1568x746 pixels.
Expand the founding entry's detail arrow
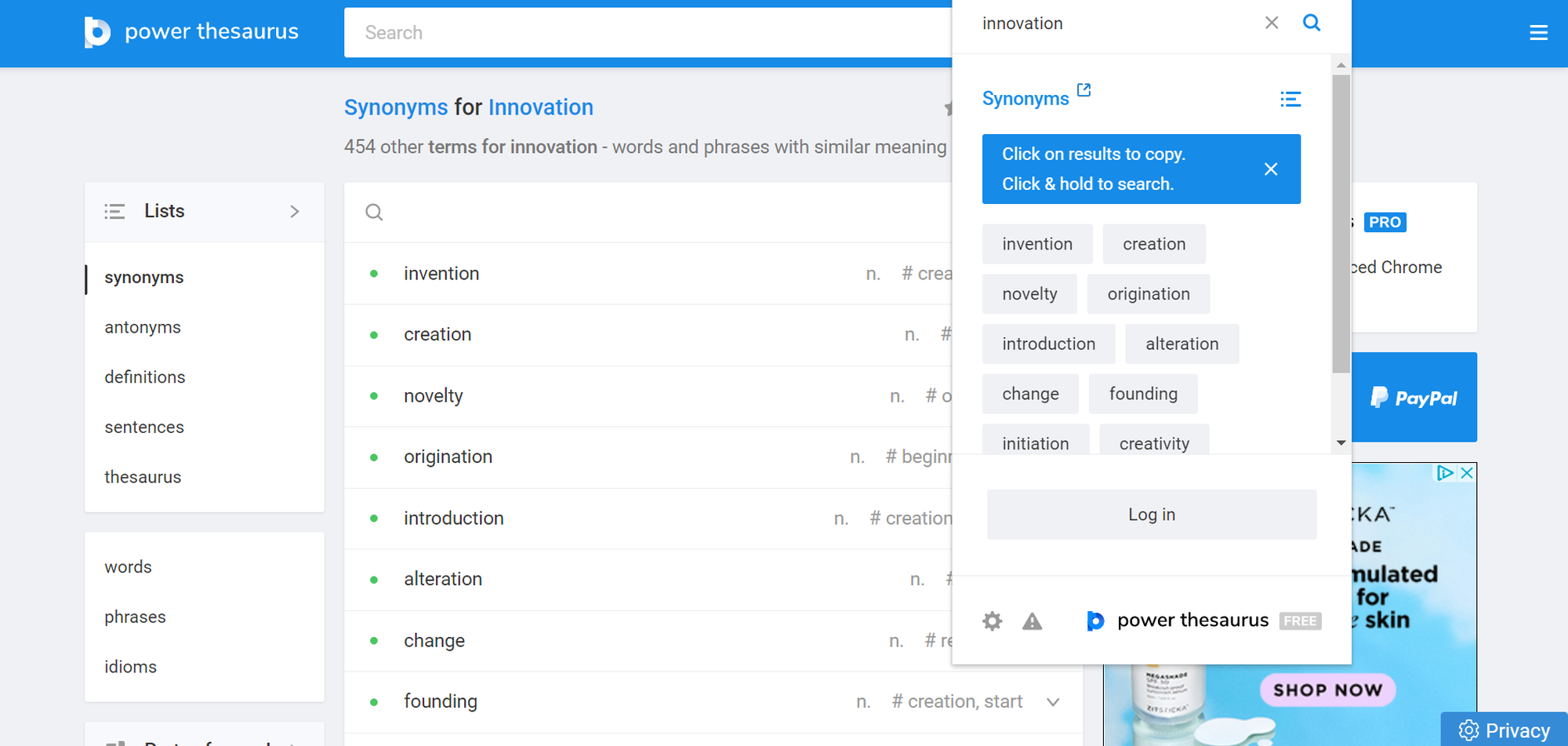1053,701
